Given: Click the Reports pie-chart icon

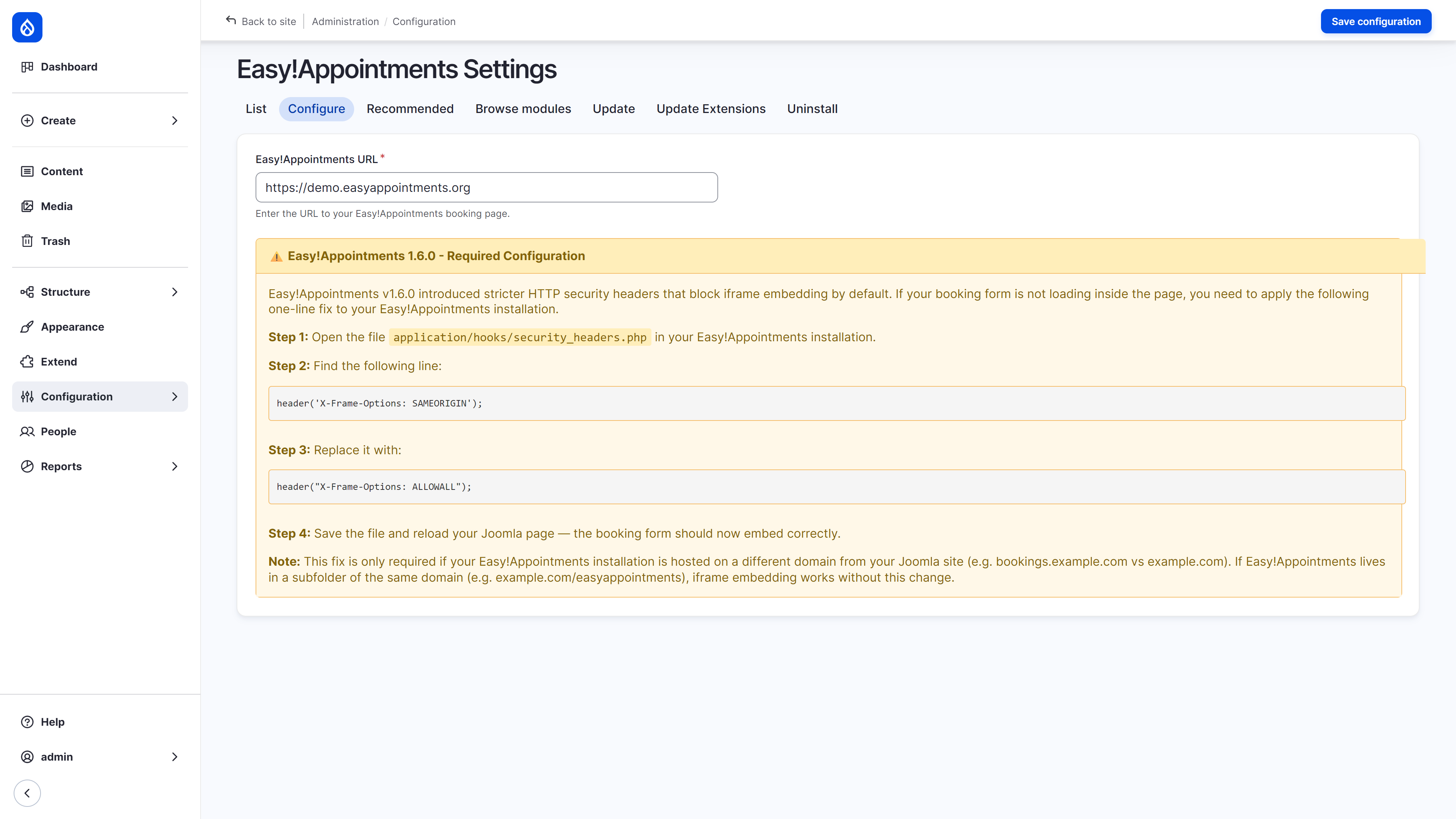Looking at the screenshot, I should tap(27, 466).
